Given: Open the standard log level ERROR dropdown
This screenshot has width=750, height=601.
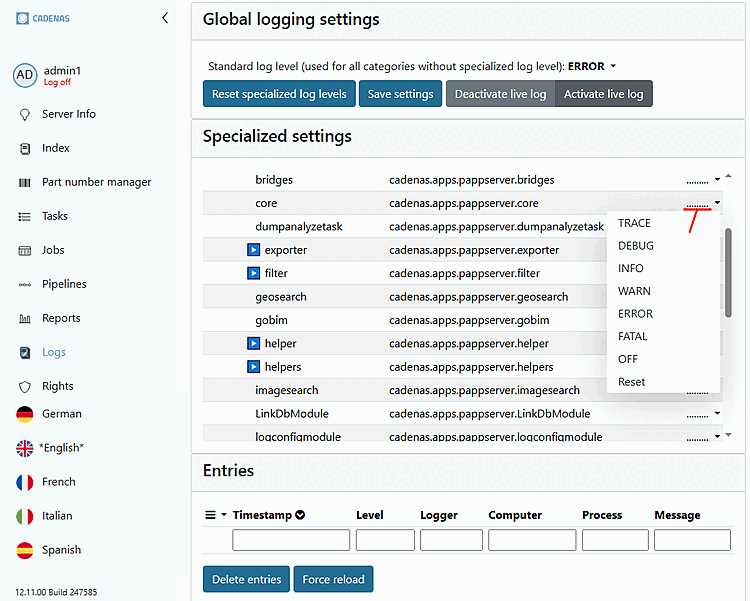Looking at the screenshot, I should 592,66.
